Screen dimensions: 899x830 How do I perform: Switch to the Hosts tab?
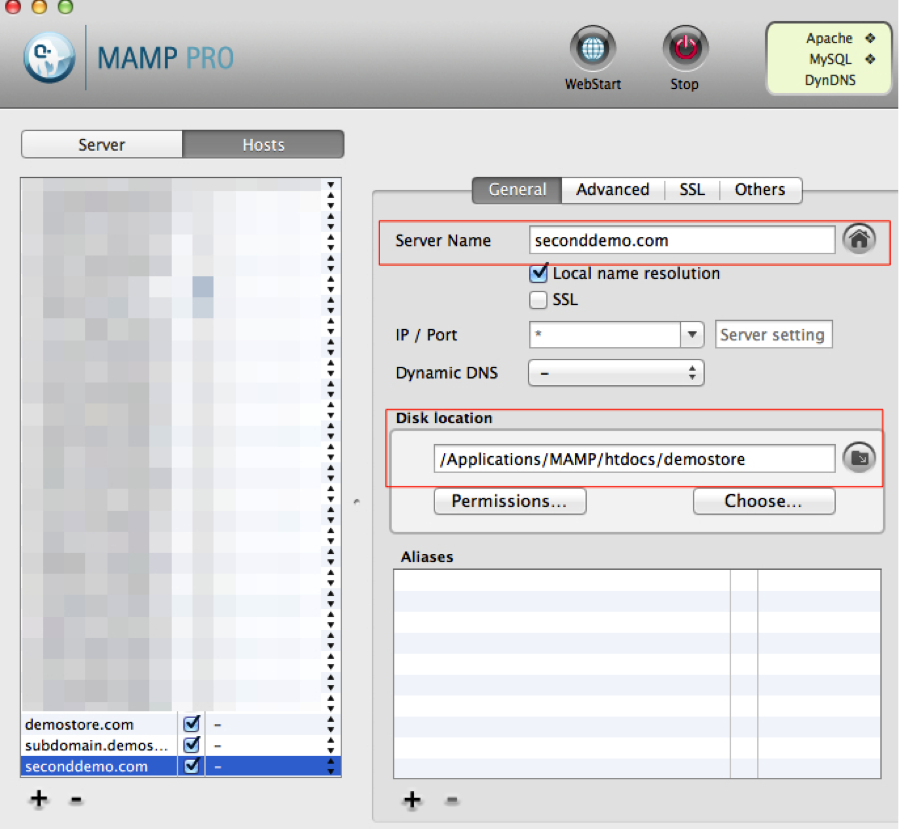pyautogui.click(x=263, y=144)
